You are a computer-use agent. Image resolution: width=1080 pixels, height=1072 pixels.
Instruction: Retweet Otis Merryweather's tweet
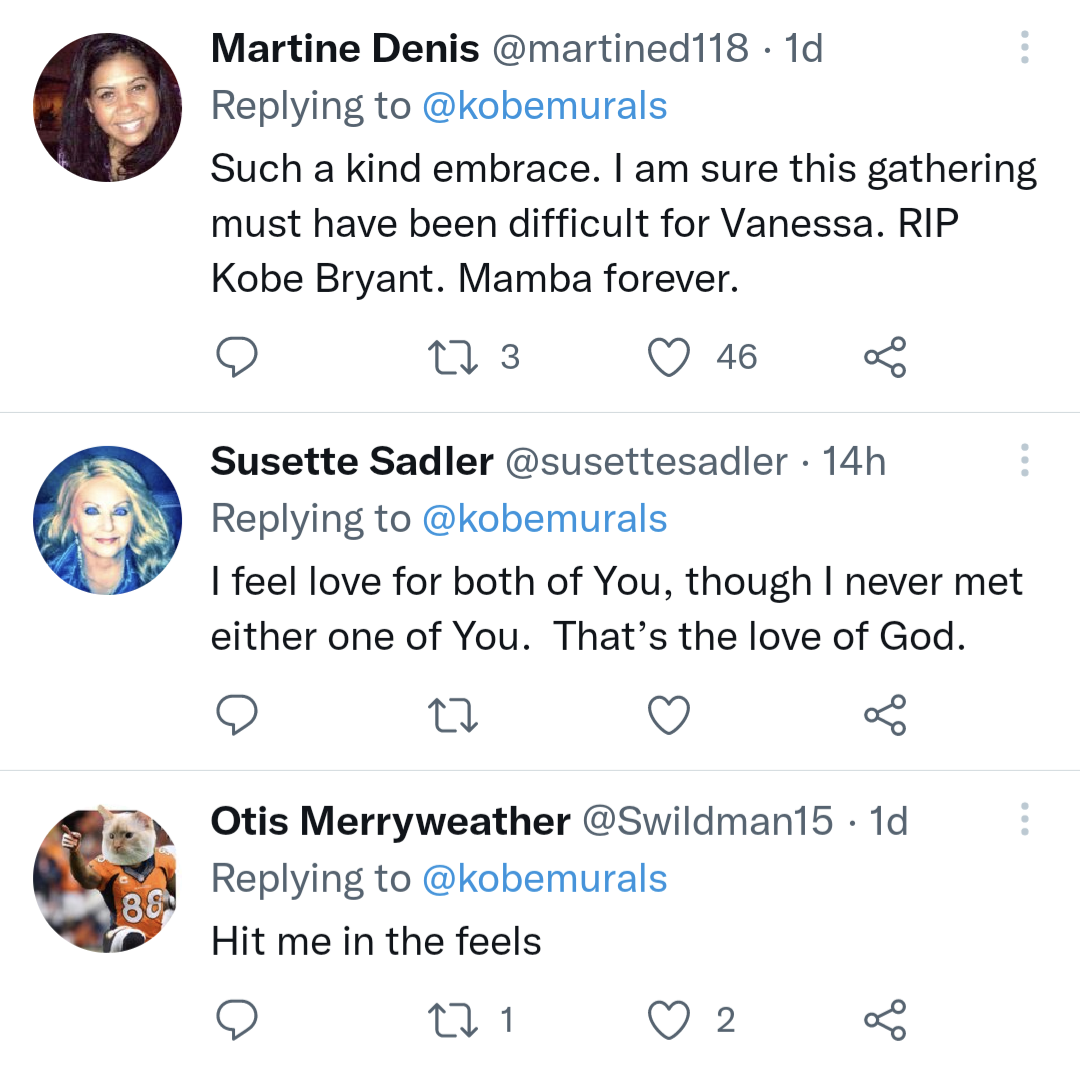(453, 1019)
